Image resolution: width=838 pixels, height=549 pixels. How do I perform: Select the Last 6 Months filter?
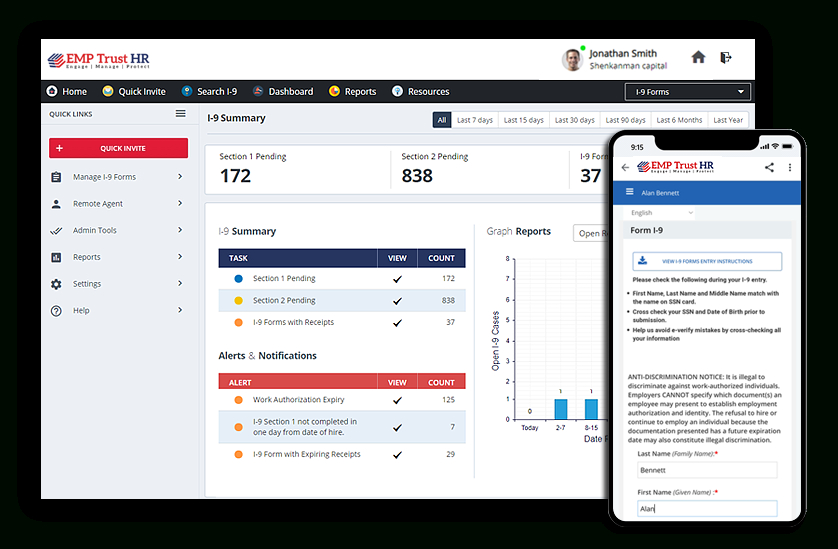click(679, 120)
